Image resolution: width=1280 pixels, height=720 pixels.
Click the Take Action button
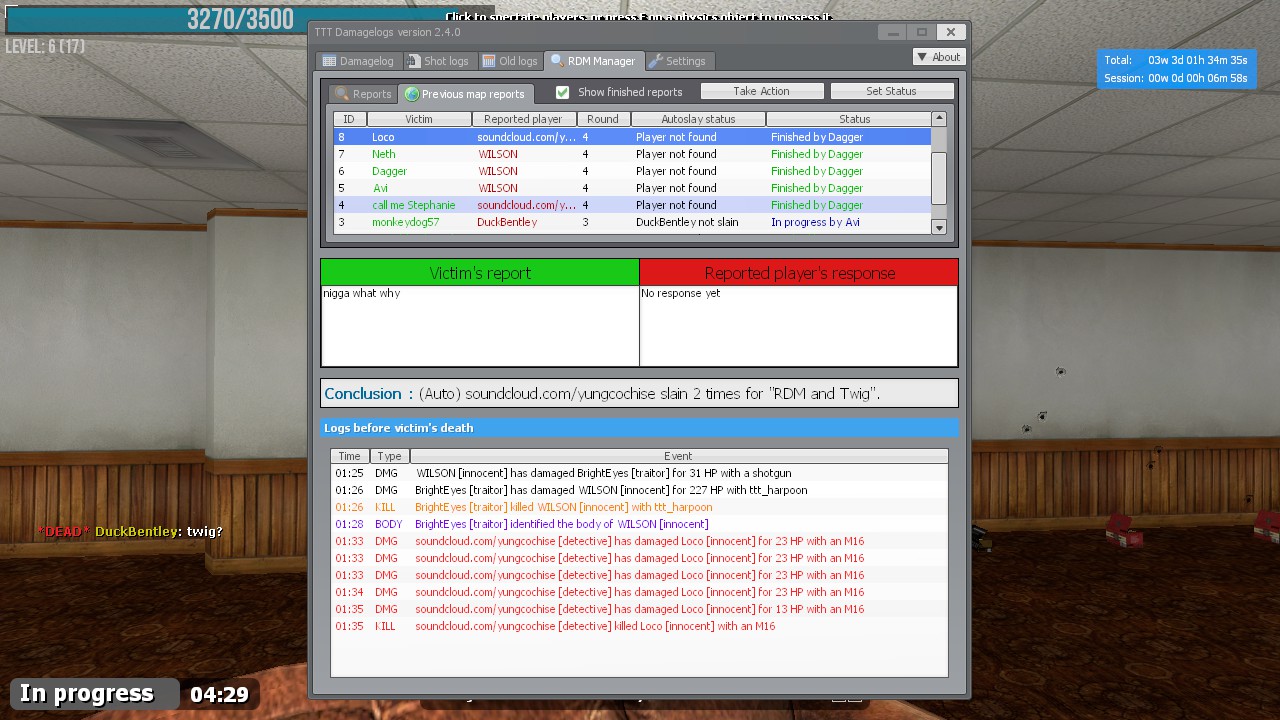(x=762, y=91)
